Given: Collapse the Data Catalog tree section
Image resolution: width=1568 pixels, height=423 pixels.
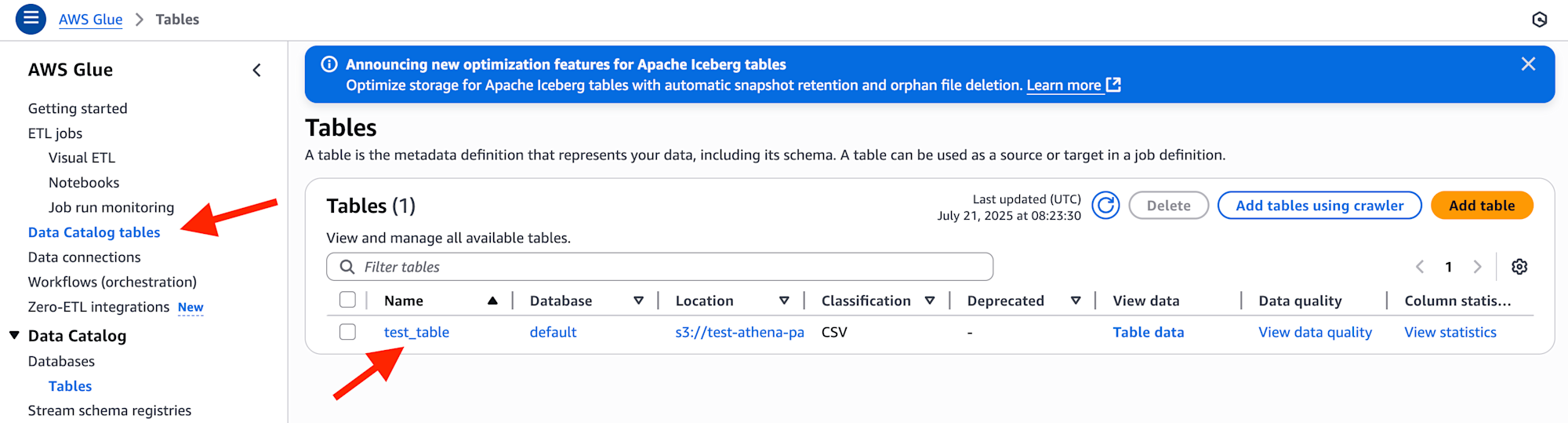Looking at the screenshot, I should click(14, 335).
